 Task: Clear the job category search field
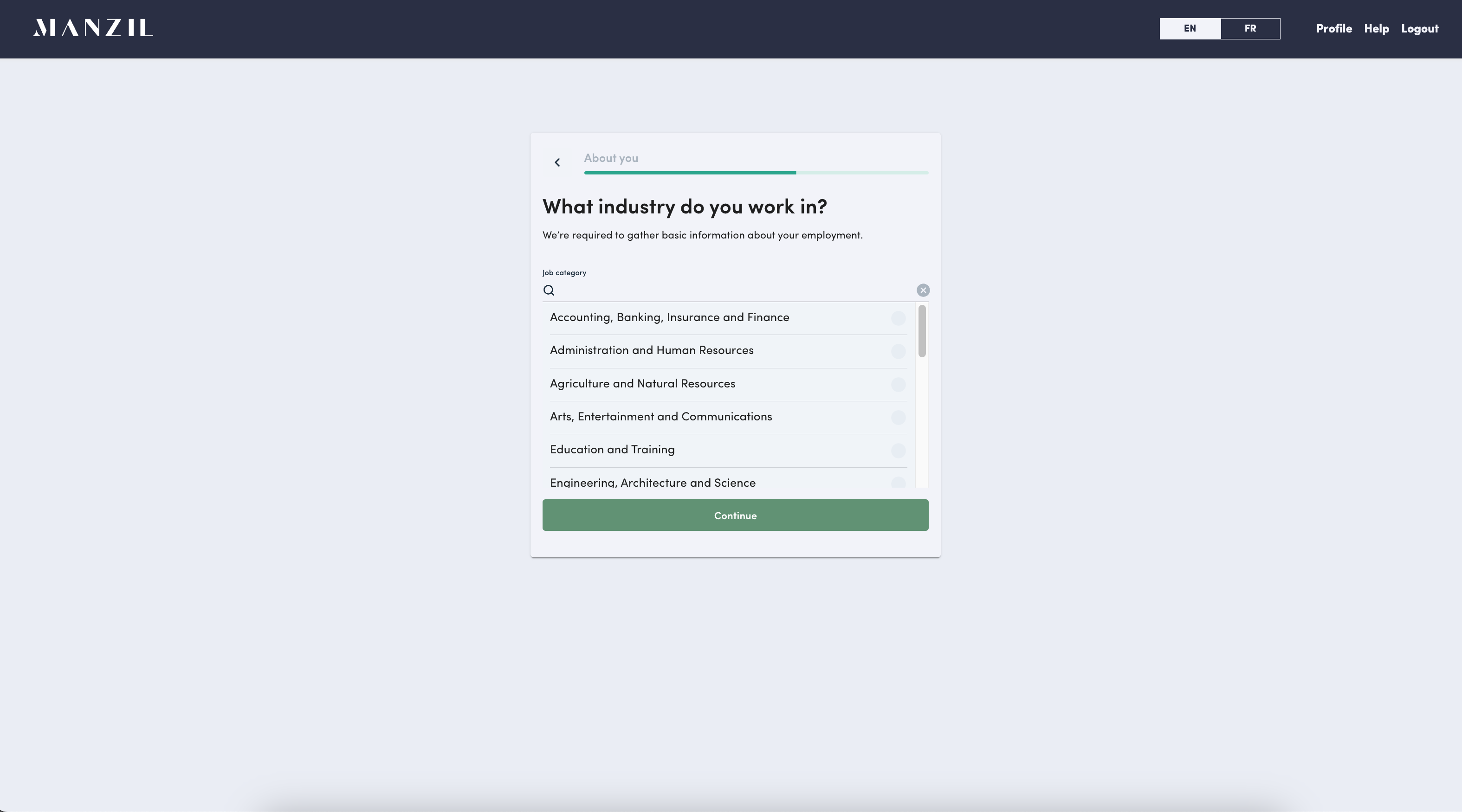(x=923, y=290)
